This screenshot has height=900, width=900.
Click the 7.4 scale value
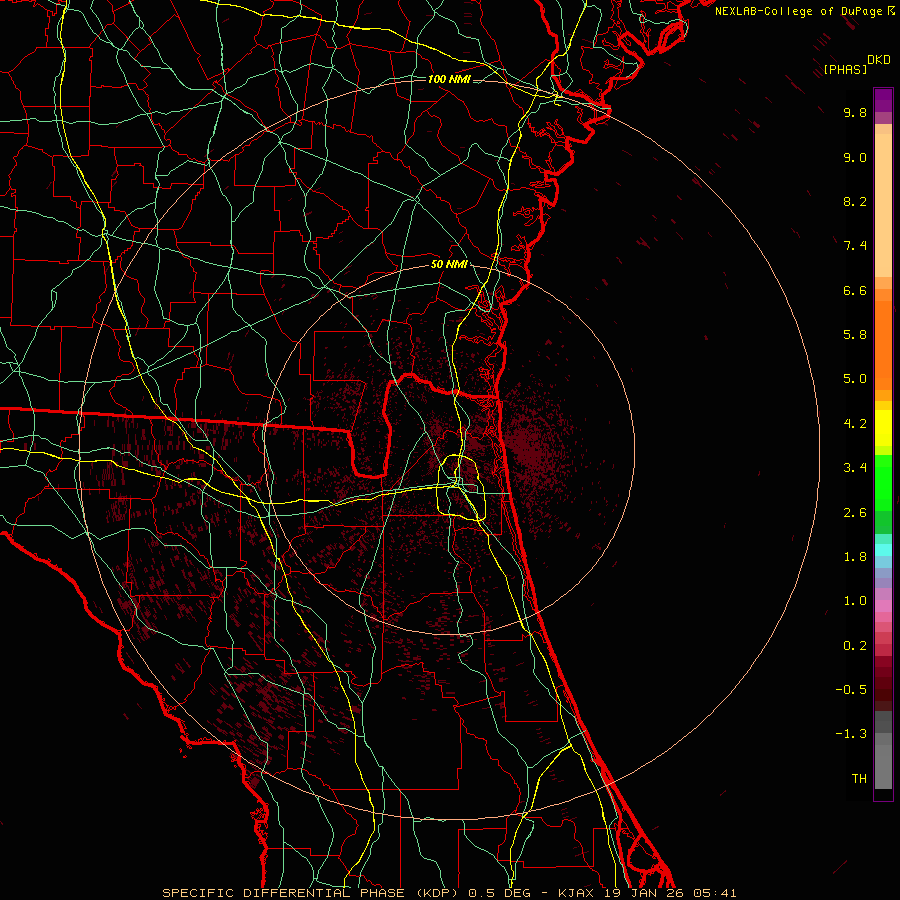coord(855,246)
